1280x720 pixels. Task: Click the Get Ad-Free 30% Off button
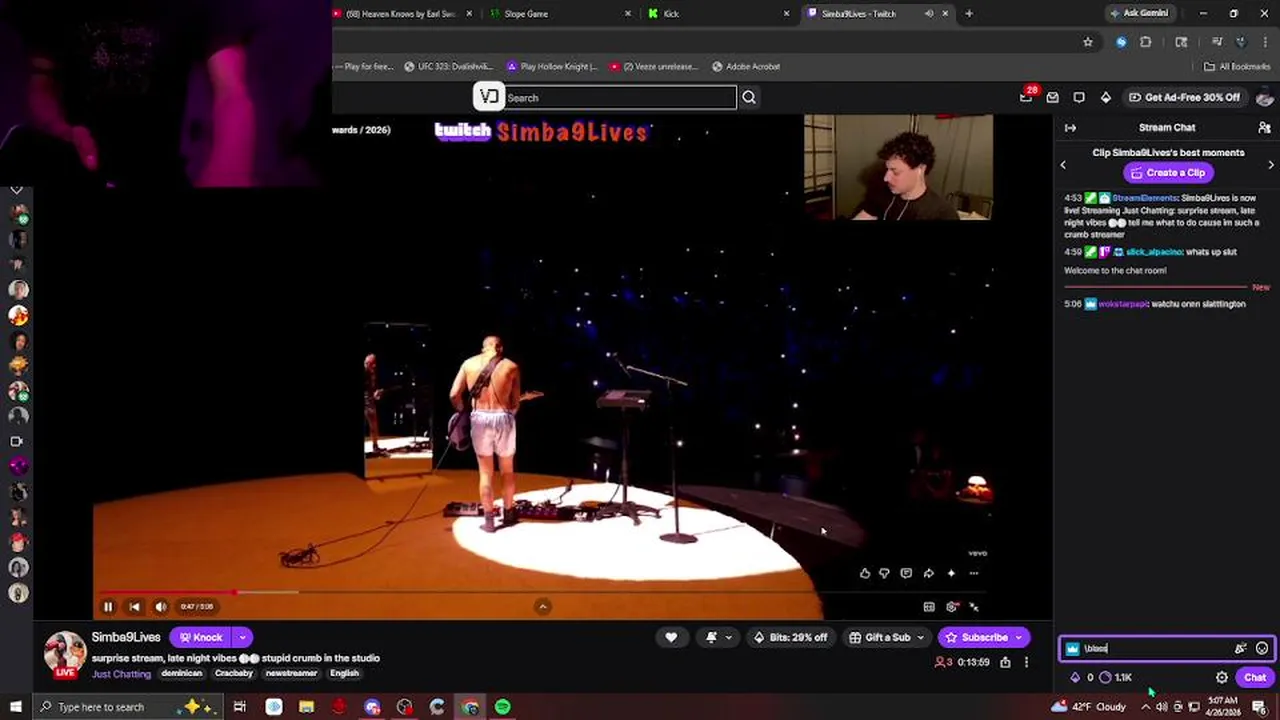[x=1184, y=97]
